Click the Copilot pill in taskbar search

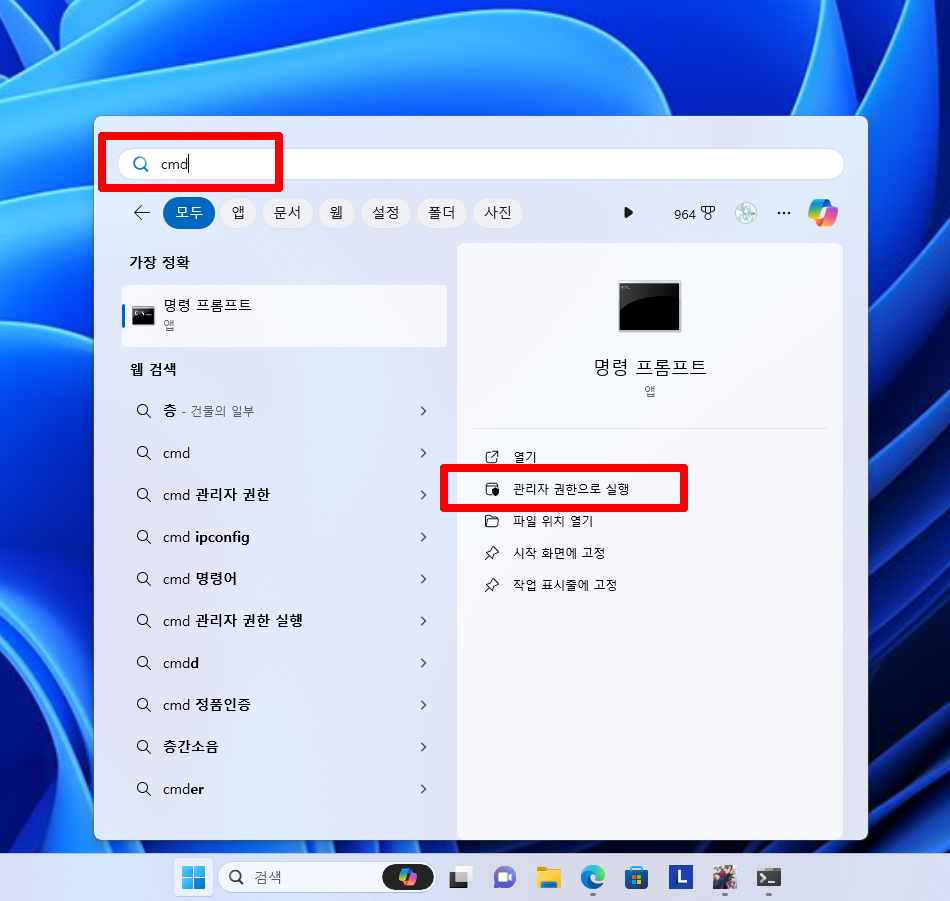[x=408, y=877]
